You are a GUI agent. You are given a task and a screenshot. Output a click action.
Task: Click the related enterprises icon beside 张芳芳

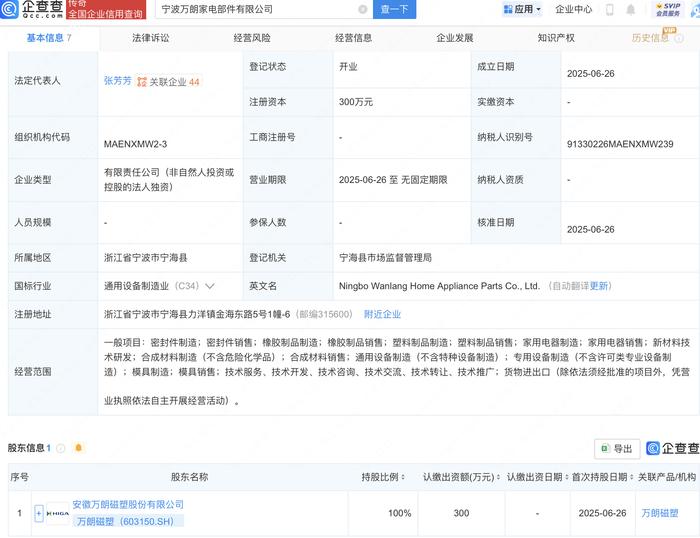tap(142, 82)
